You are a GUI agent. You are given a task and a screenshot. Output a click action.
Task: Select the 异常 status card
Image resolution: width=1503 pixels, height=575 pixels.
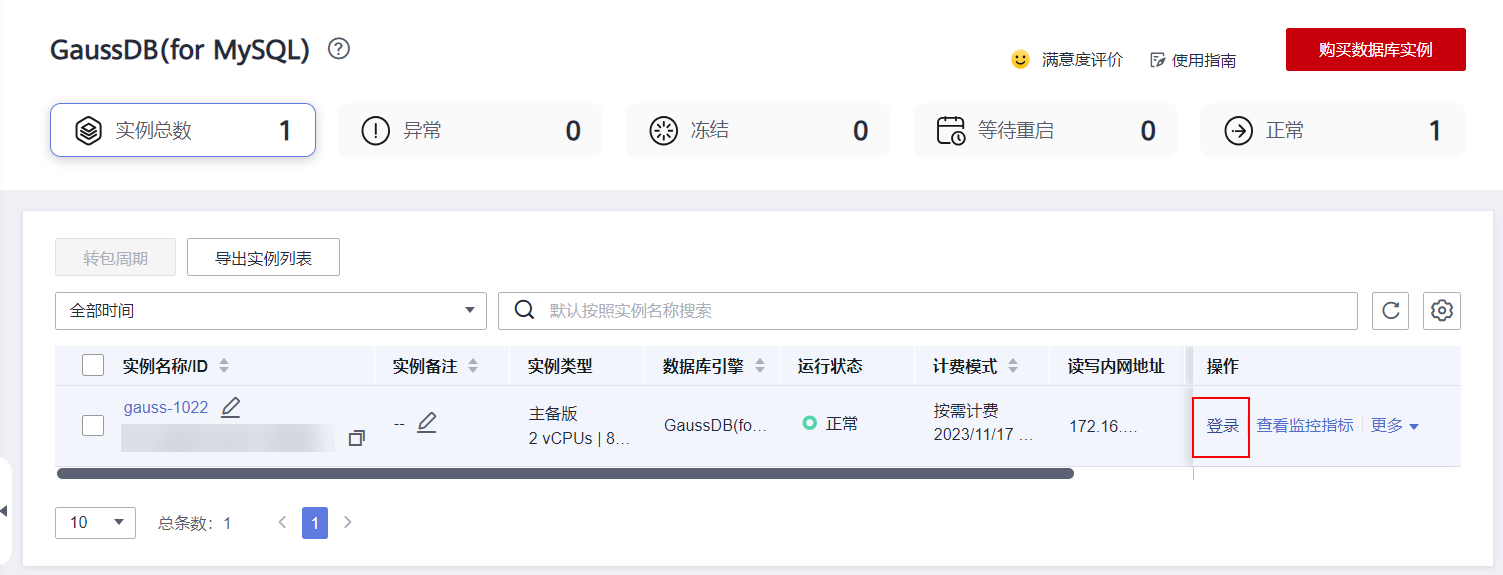470,130
